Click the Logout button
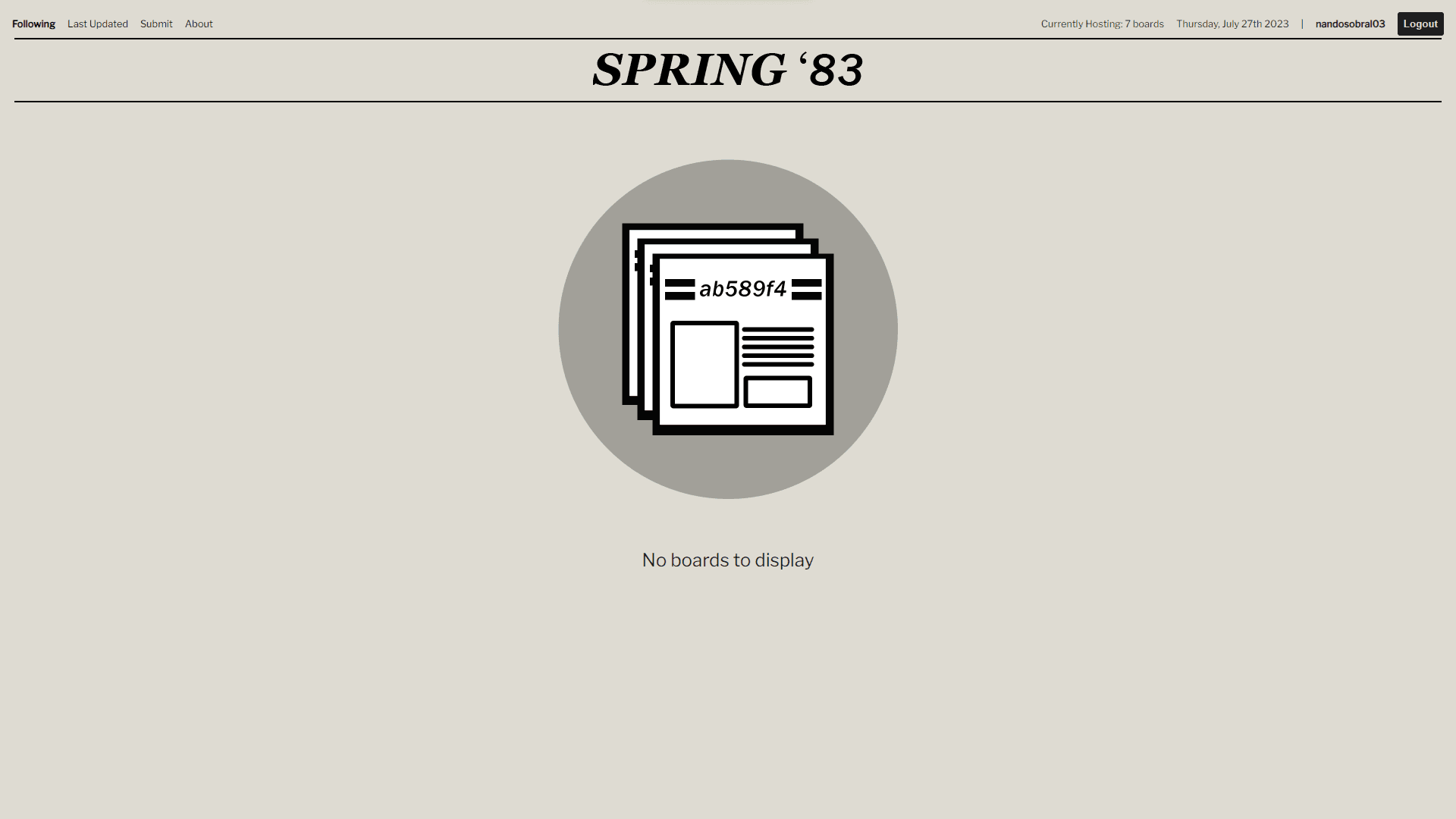The image size is (1456, 819). [x=1420, y=24]
